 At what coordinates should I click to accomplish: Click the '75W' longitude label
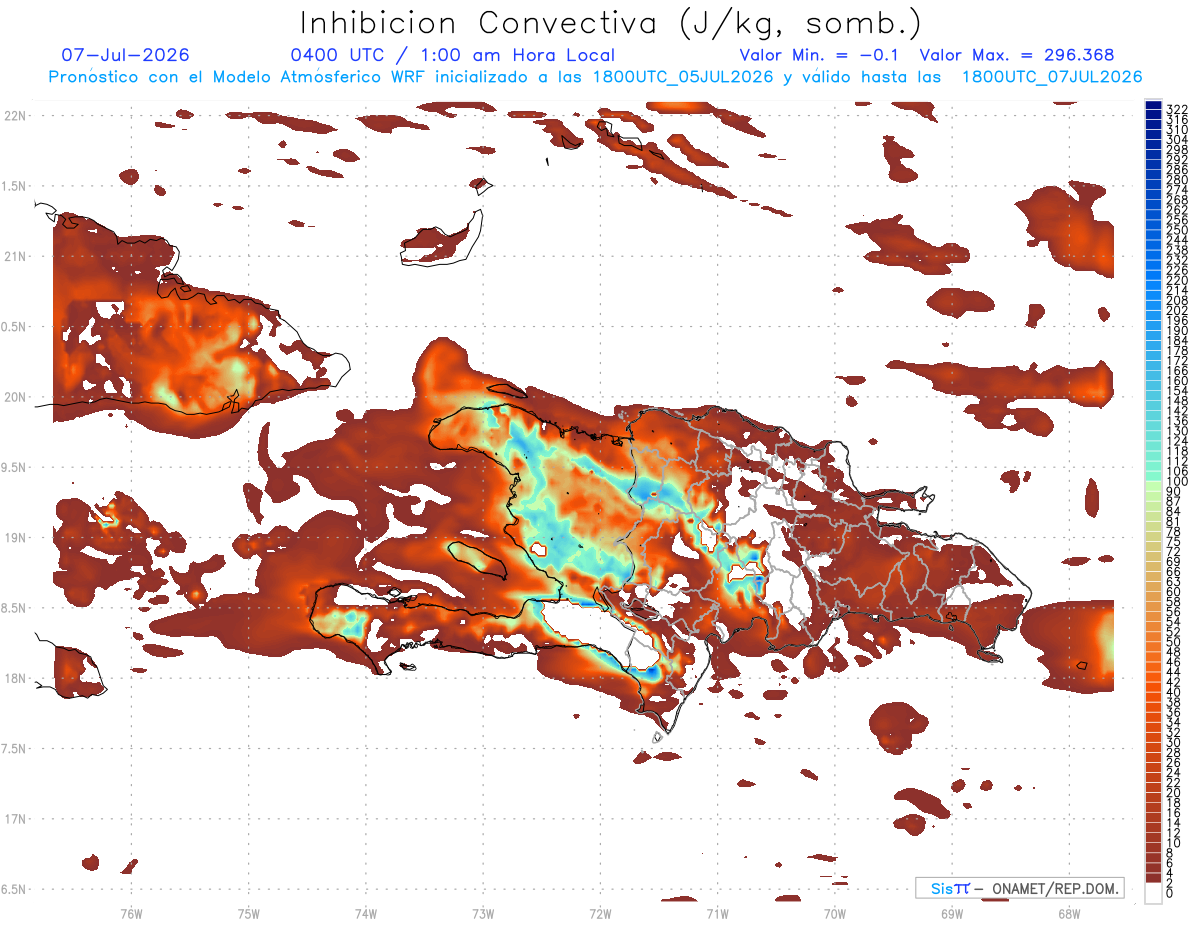(249, 914)
